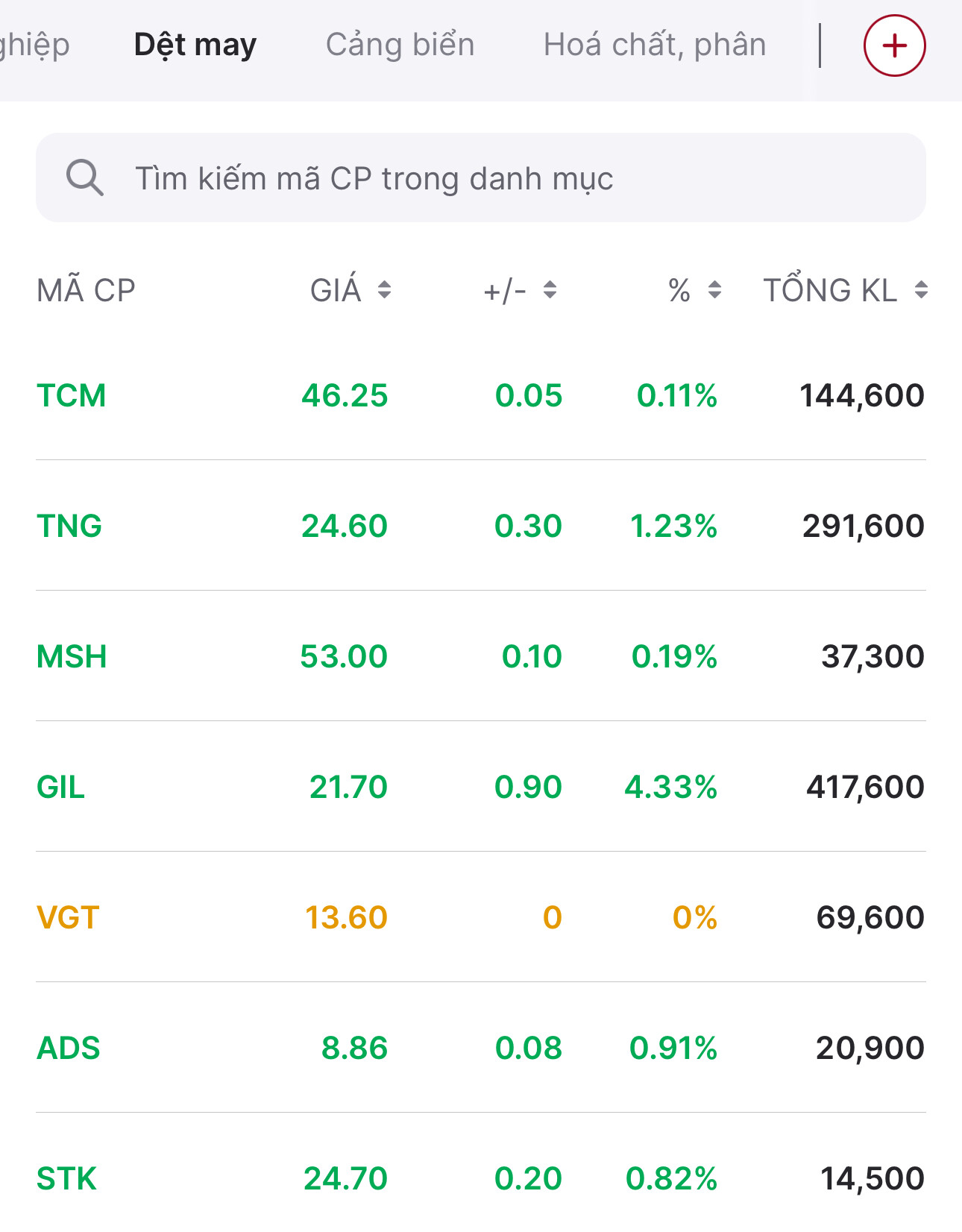The height and width of the screenshot is (1232, 962).
Task: Select the GIL stock code
Action: 61,787
